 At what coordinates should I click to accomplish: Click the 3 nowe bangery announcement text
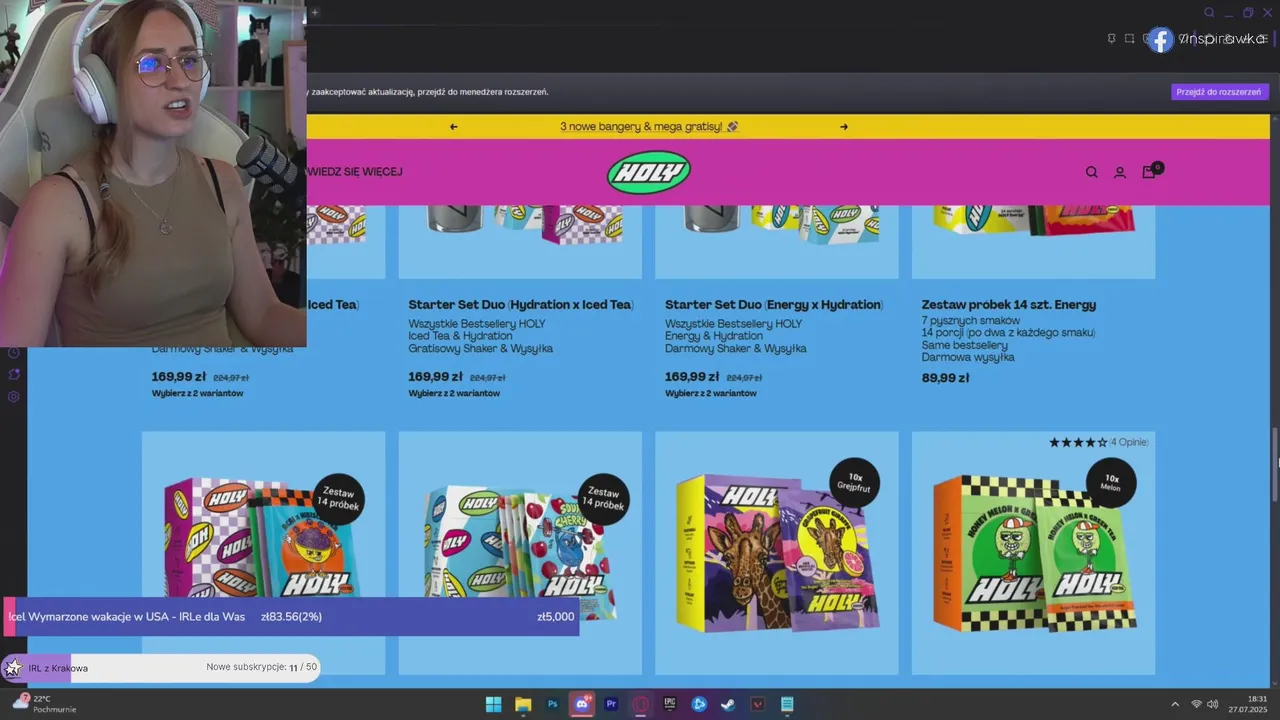(x=649, y=127)
